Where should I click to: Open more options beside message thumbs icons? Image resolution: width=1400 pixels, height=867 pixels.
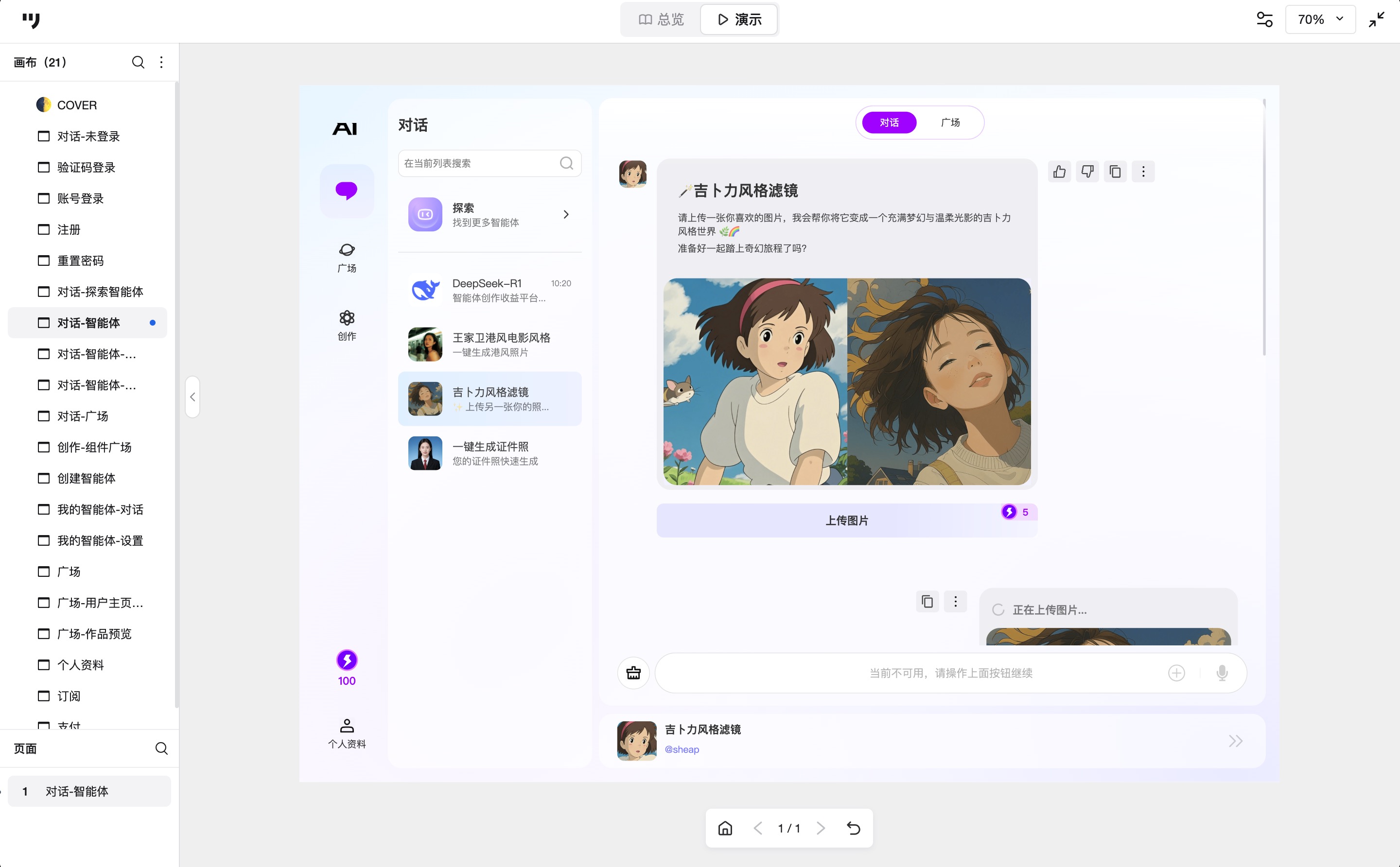point(1143,172)
